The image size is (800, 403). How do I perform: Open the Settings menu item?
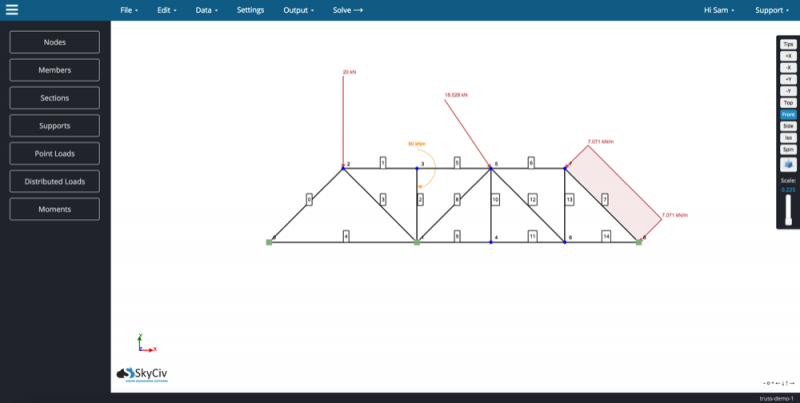(x=251, y=10)
